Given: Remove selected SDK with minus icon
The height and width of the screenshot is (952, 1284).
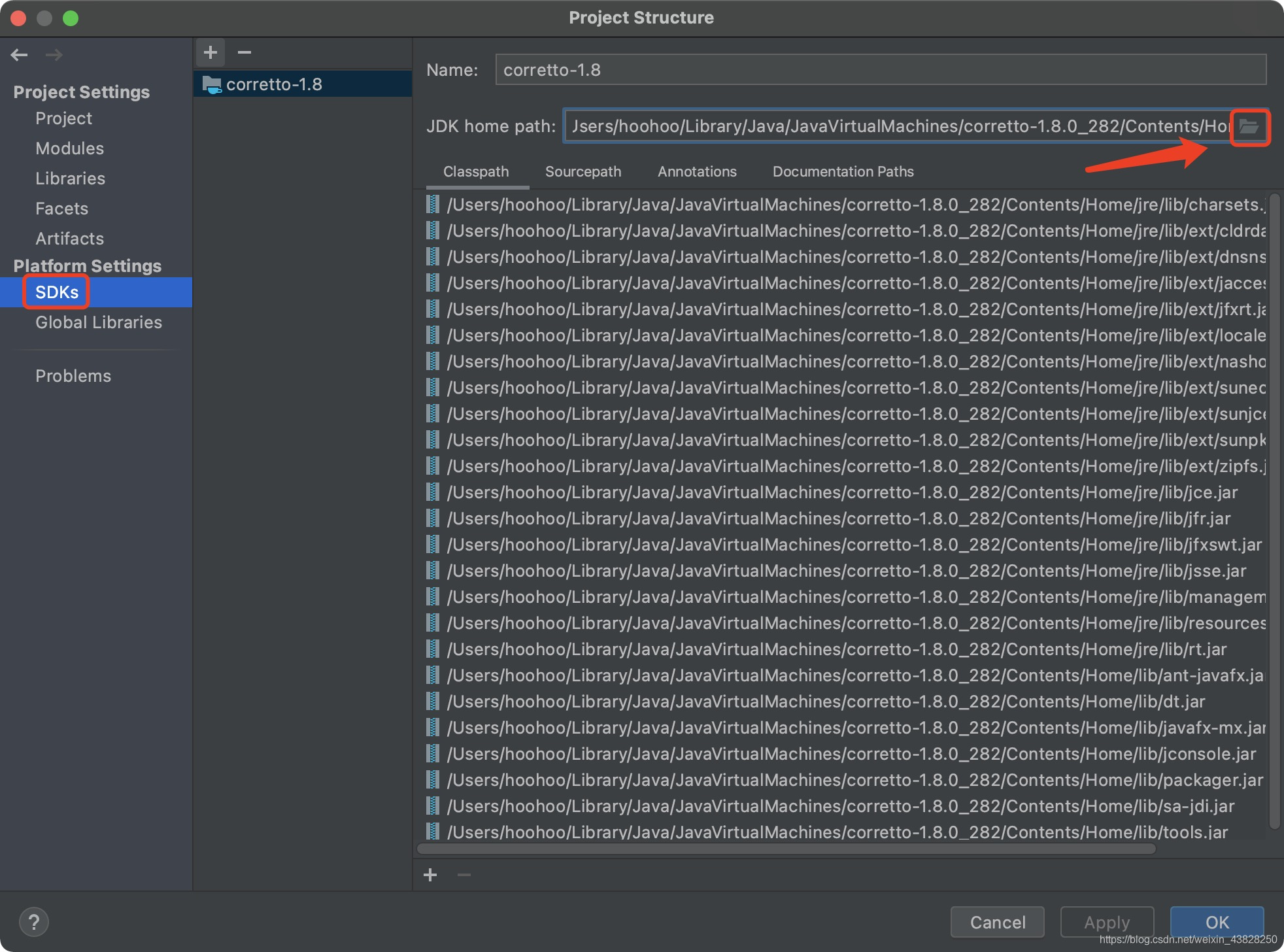Looking at the screenshot, I should point(245,52).
